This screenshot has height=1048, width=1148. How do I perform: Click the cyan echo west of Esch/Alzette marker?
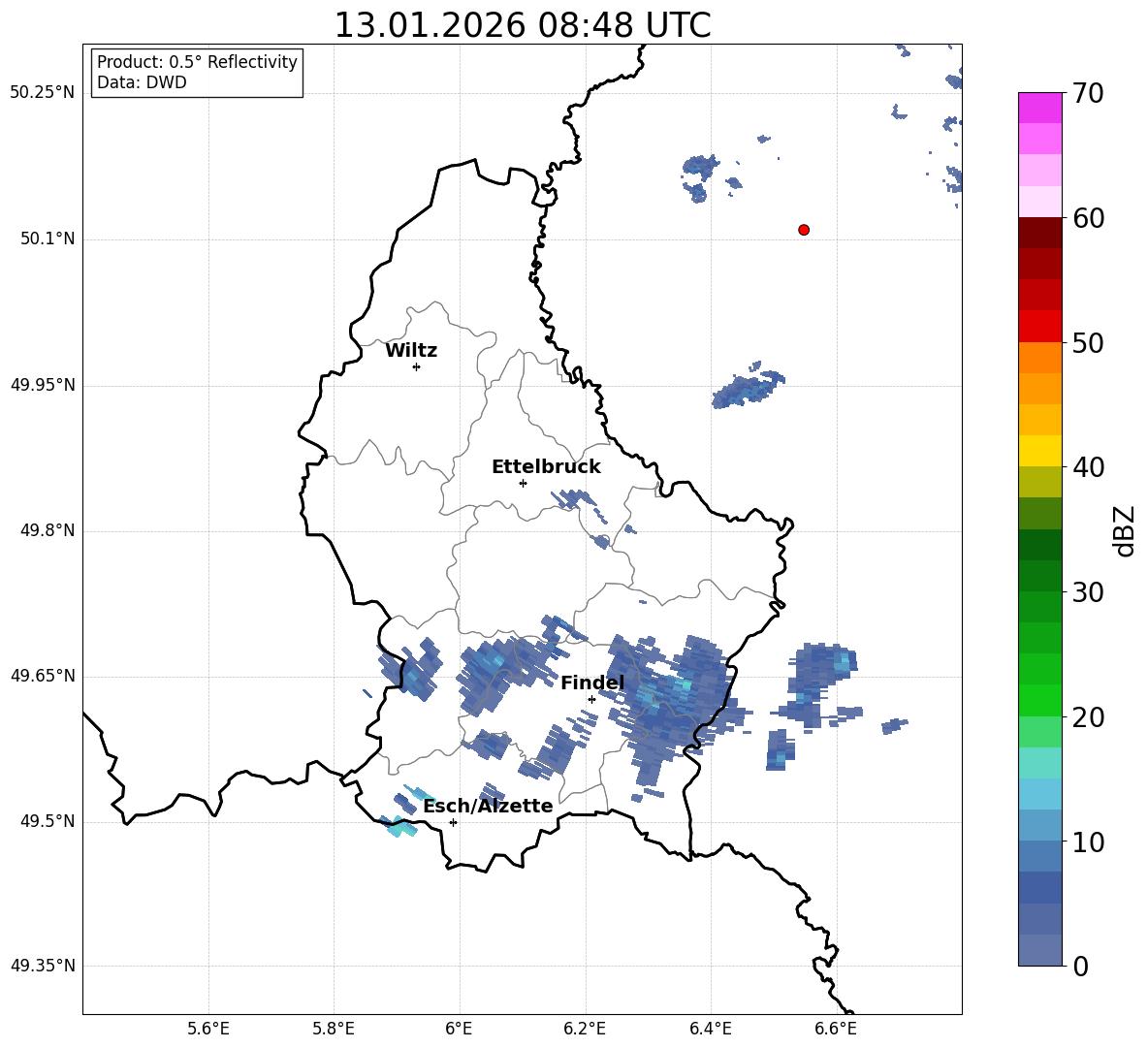point(399,827)
